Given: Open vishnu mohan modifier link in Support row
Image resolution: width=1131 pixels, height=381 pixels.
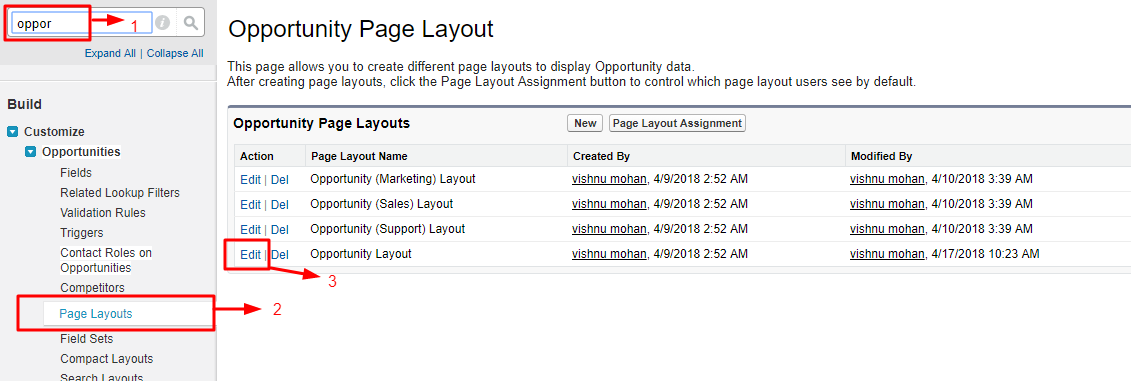Looking at the screenshot, I should point(887,229).
